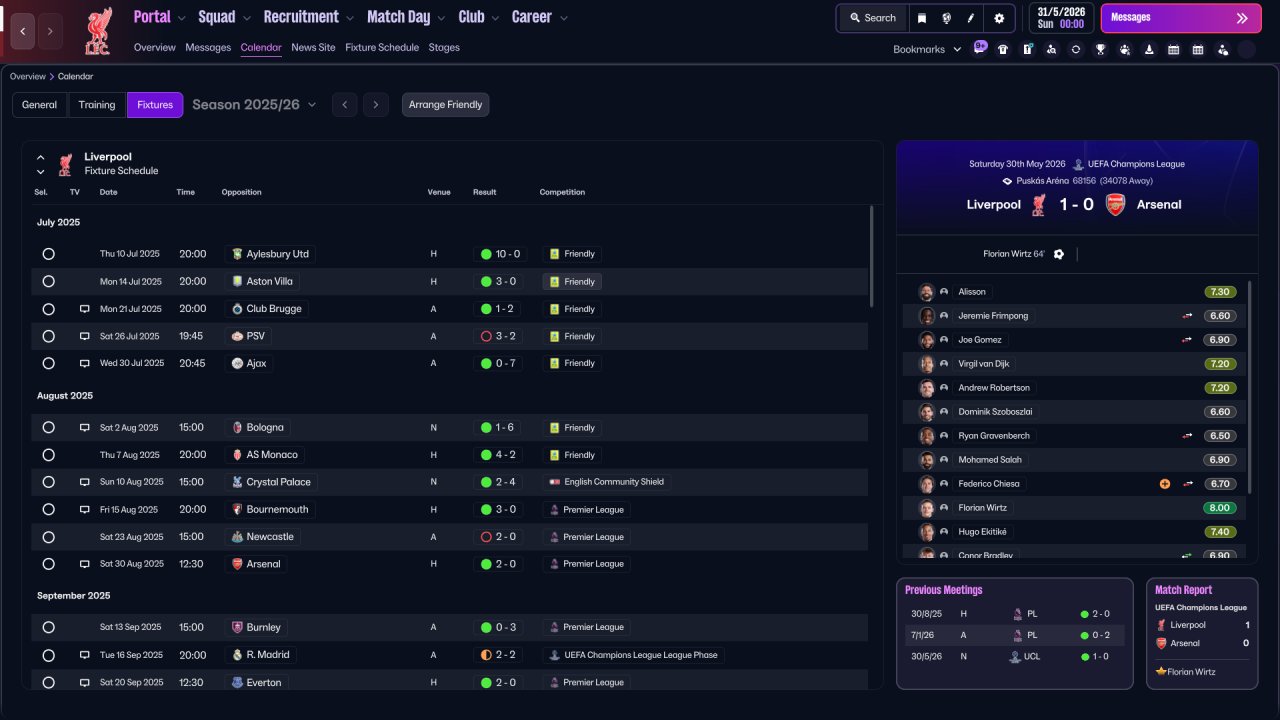
Task: Select the Burnley fixture radio button
Action: 48,628
